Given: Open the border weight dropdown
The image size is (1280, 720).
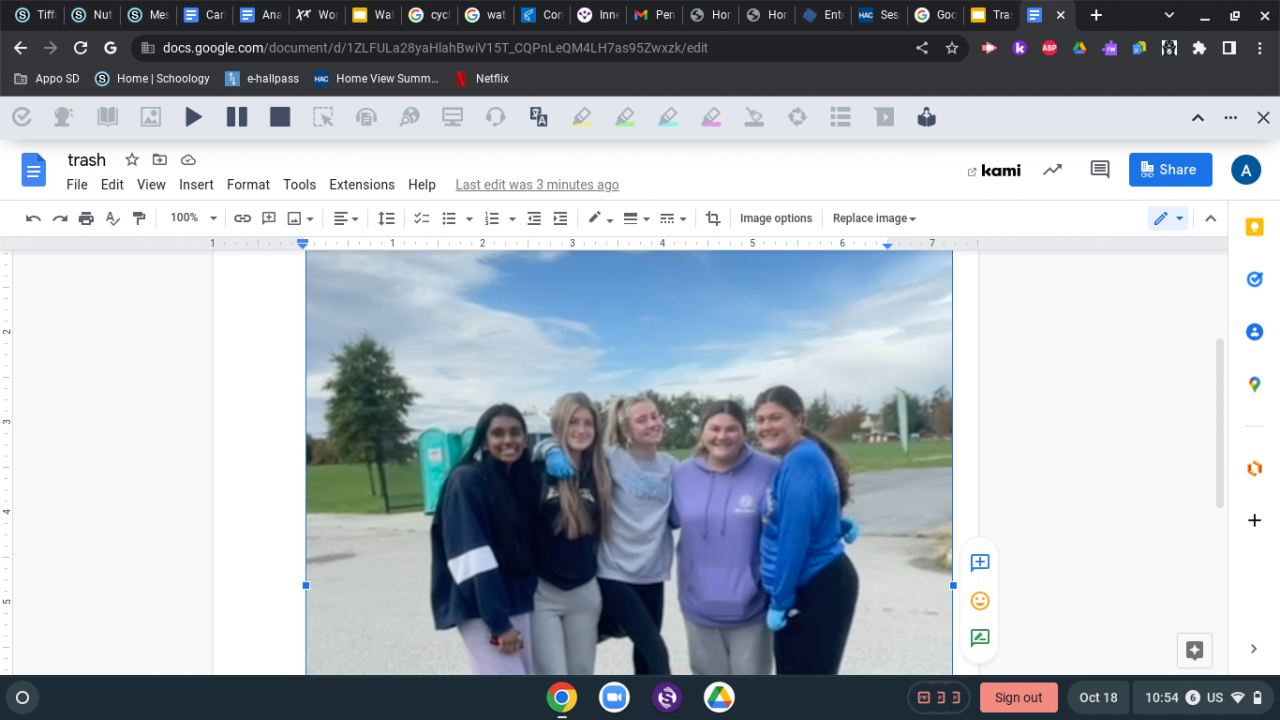Looking at the screenshot, I should (636, 218).
